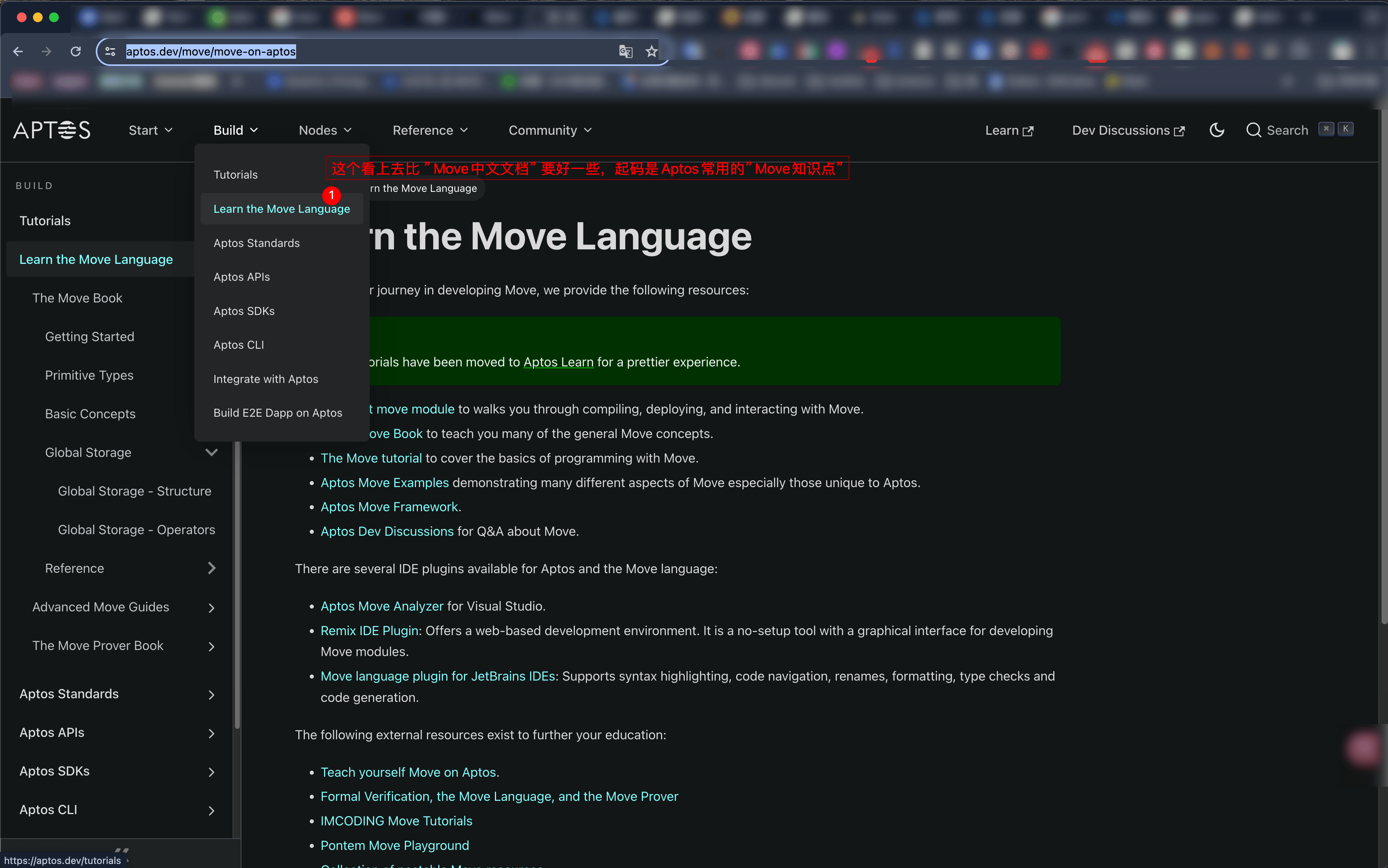Image resolution: width=1388 pixels, height=868 pixels.
Task: Expand Advanced Move Guides chevron
Action: pos(211,607)
